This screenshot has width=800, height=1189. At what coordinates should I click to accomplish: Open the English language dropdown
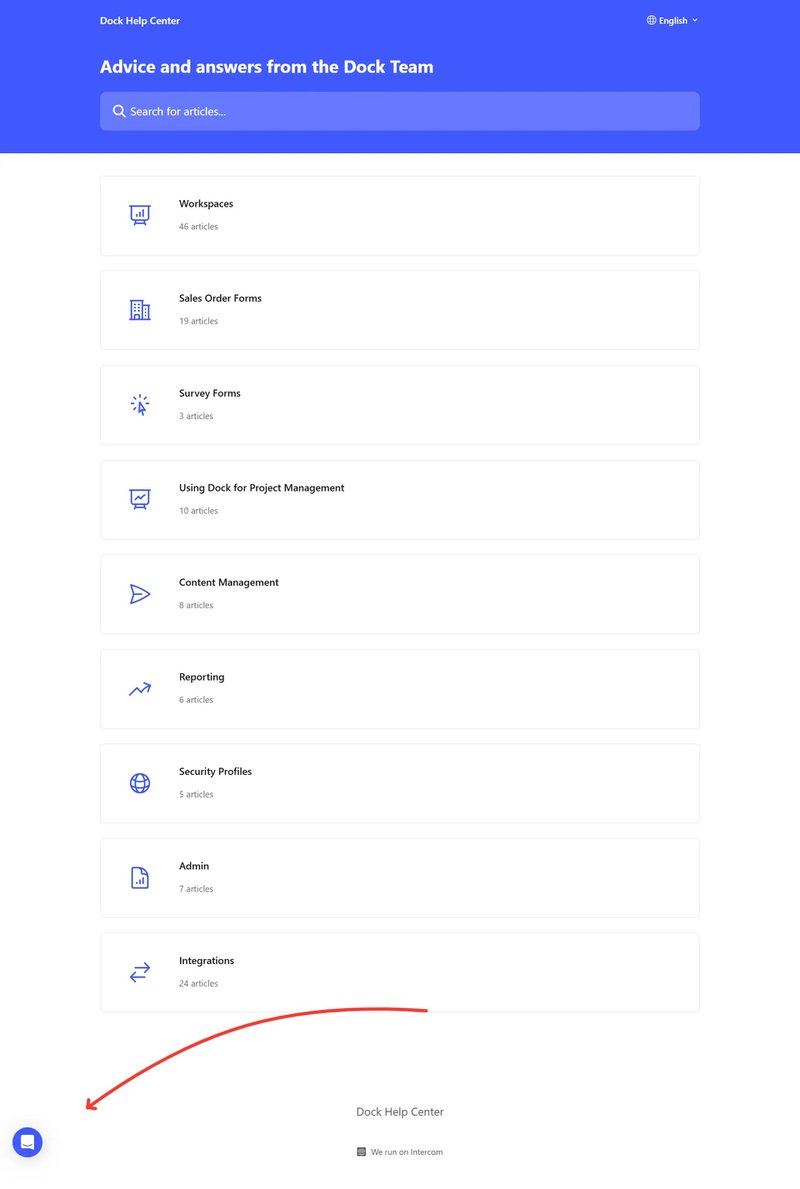[x=672, y=20]
